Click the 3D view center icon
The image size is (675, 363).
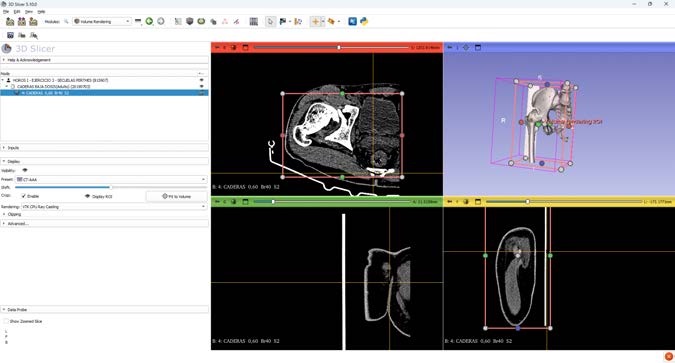[466, 47]
